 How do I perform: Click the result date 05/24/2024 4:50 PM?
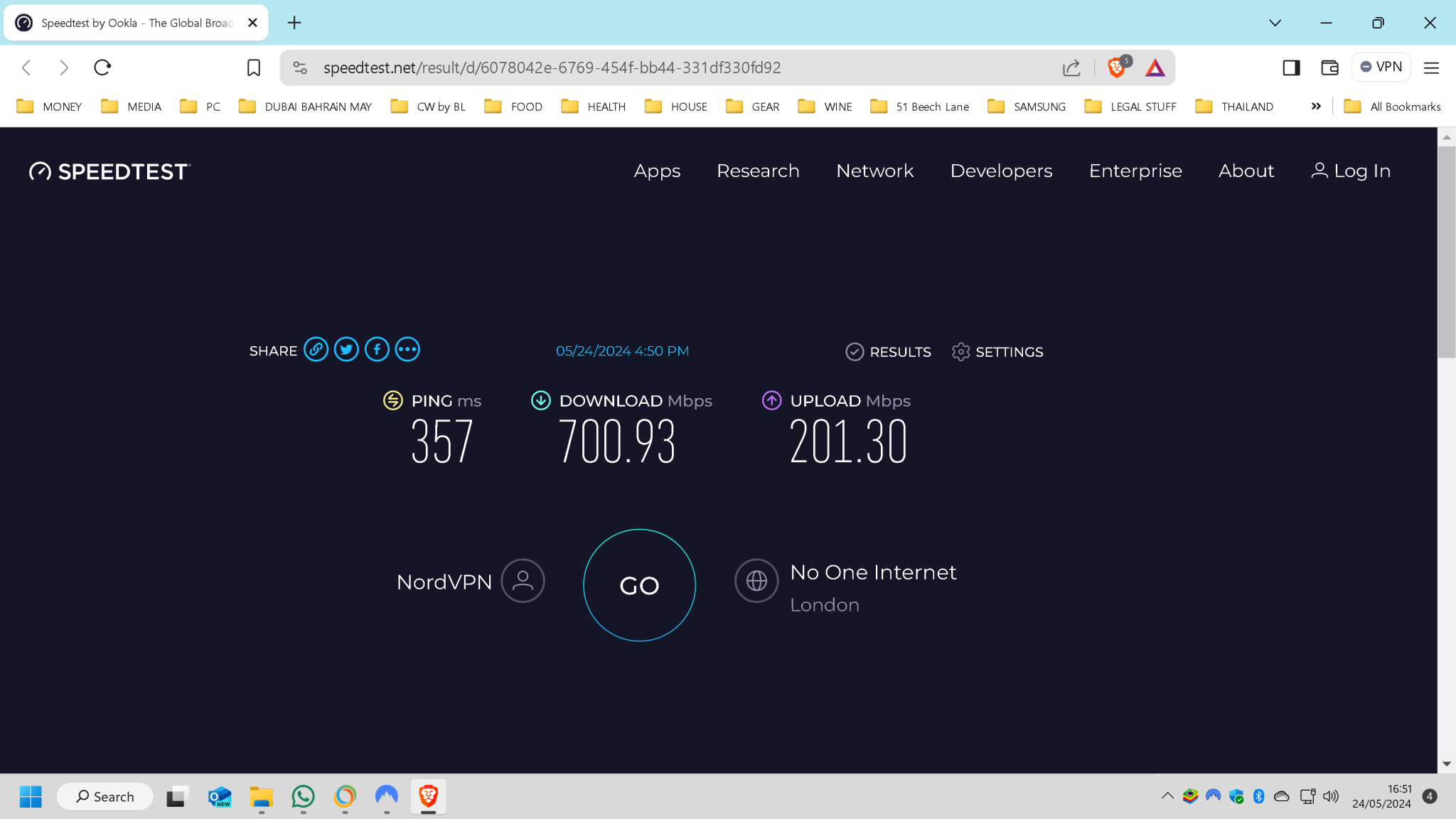[x=622, y=351]
